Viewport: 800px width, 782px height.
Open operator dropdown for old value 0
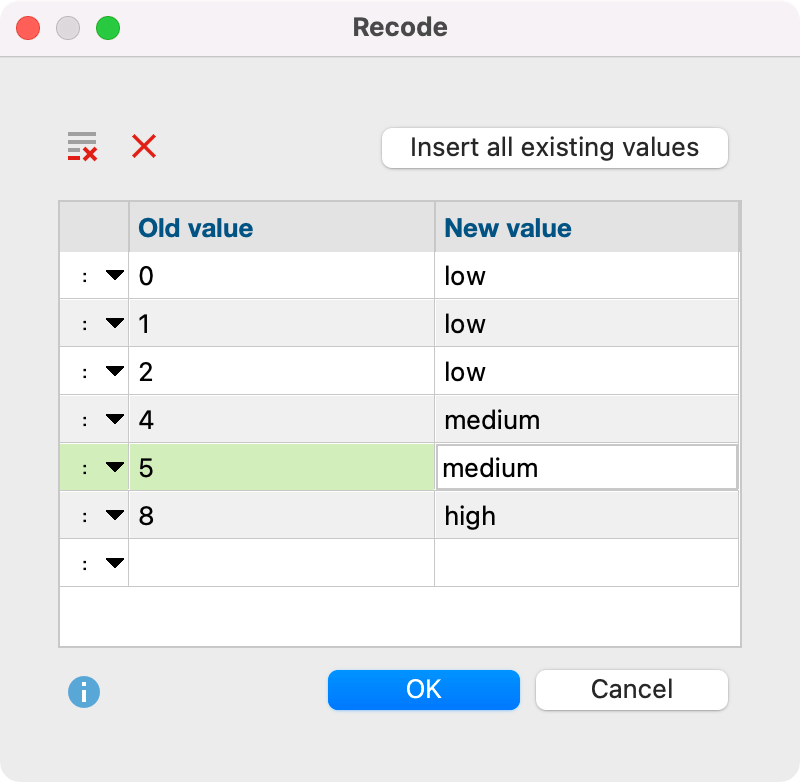(115, 275)
